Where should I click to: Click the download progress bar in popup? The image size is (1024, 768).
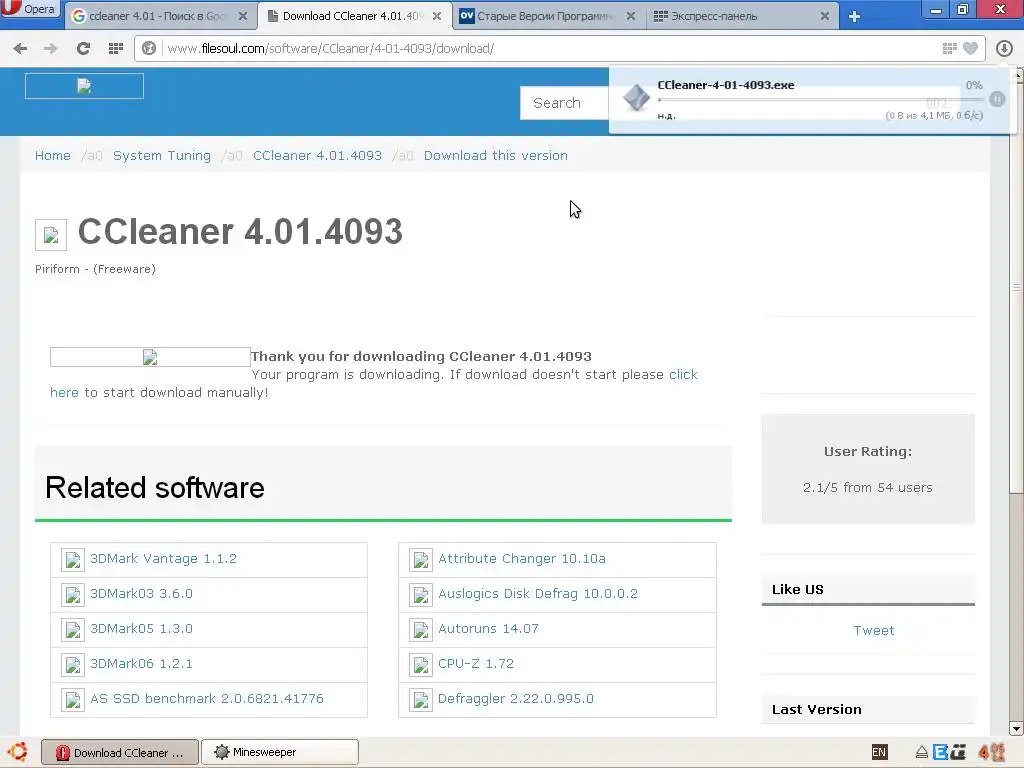click(x=821, y=100)
